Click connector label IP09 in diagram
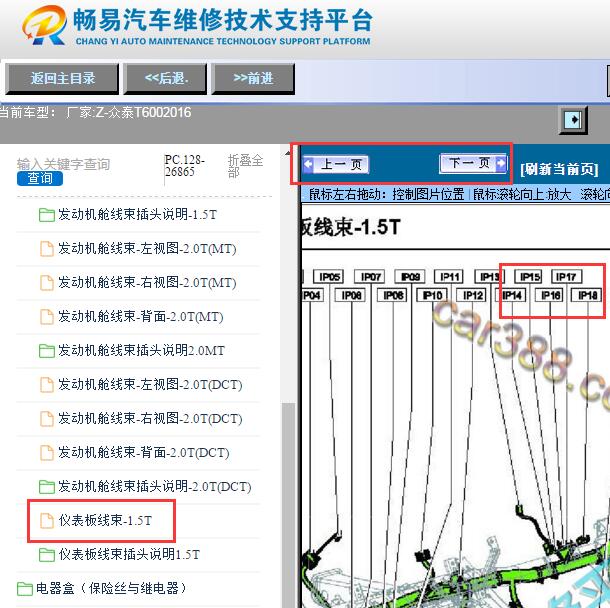Viewport: 610px width, 608px height. (410, 277)
